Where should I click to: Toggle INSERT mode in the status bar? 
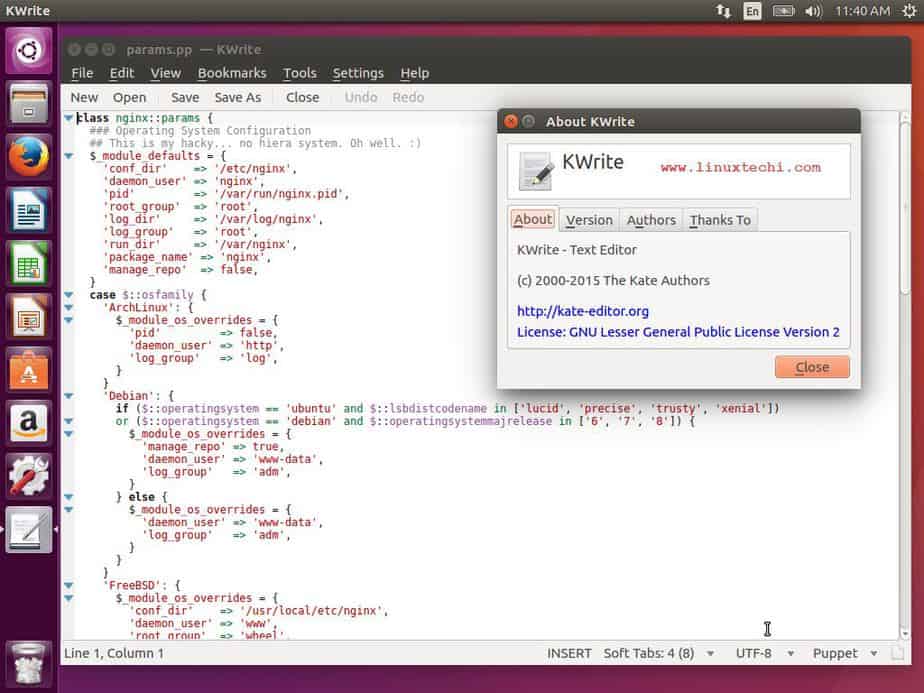tap(569, 653)
